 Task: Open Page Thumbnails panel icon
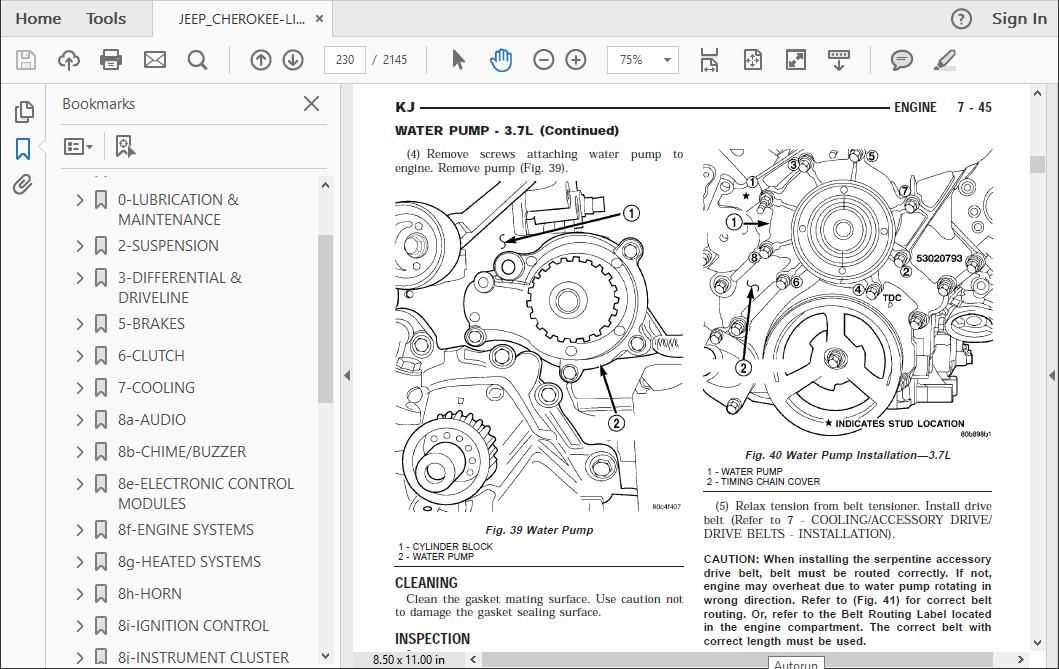[24, 111]
